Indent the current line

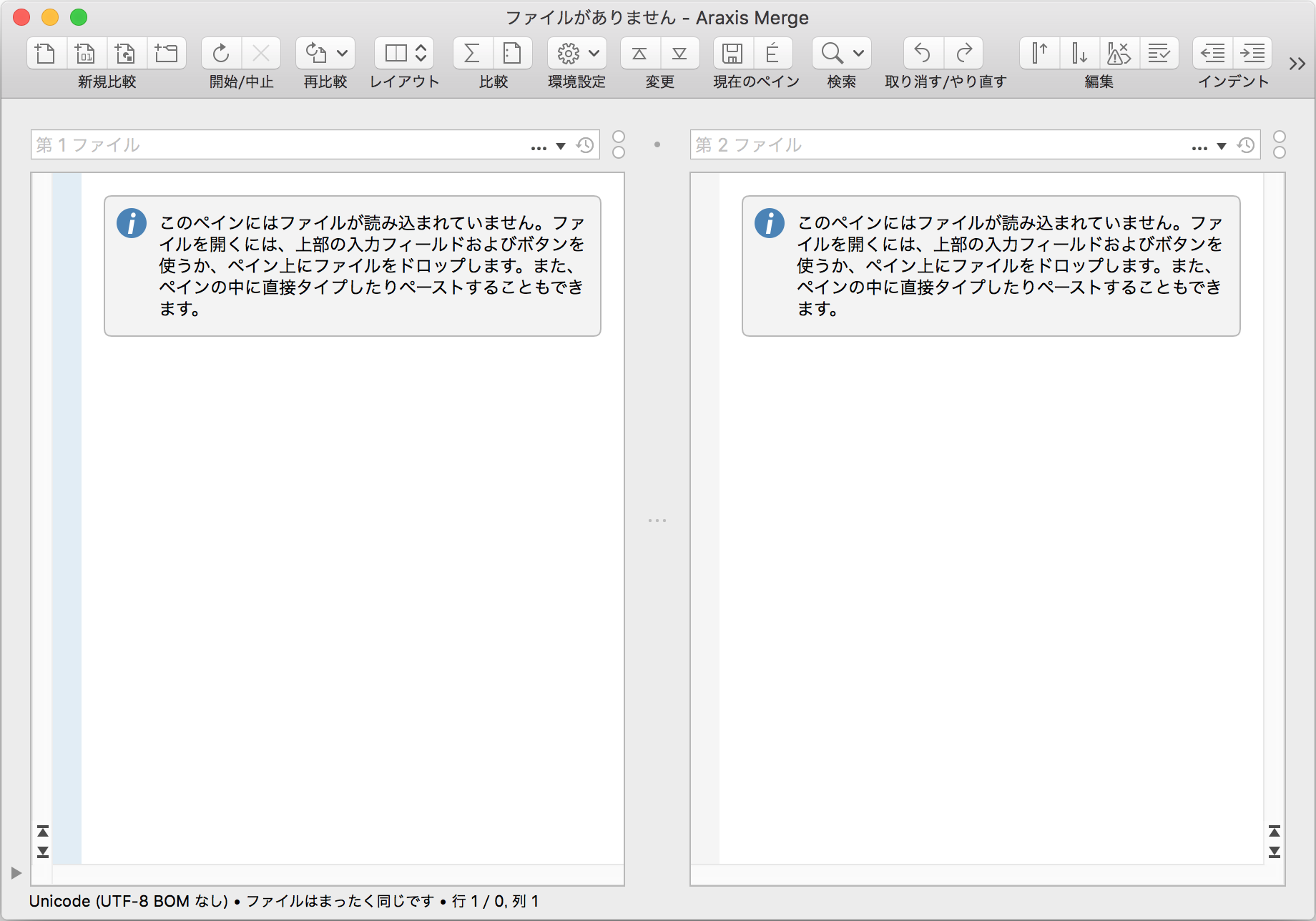[x=1252, y=52]
